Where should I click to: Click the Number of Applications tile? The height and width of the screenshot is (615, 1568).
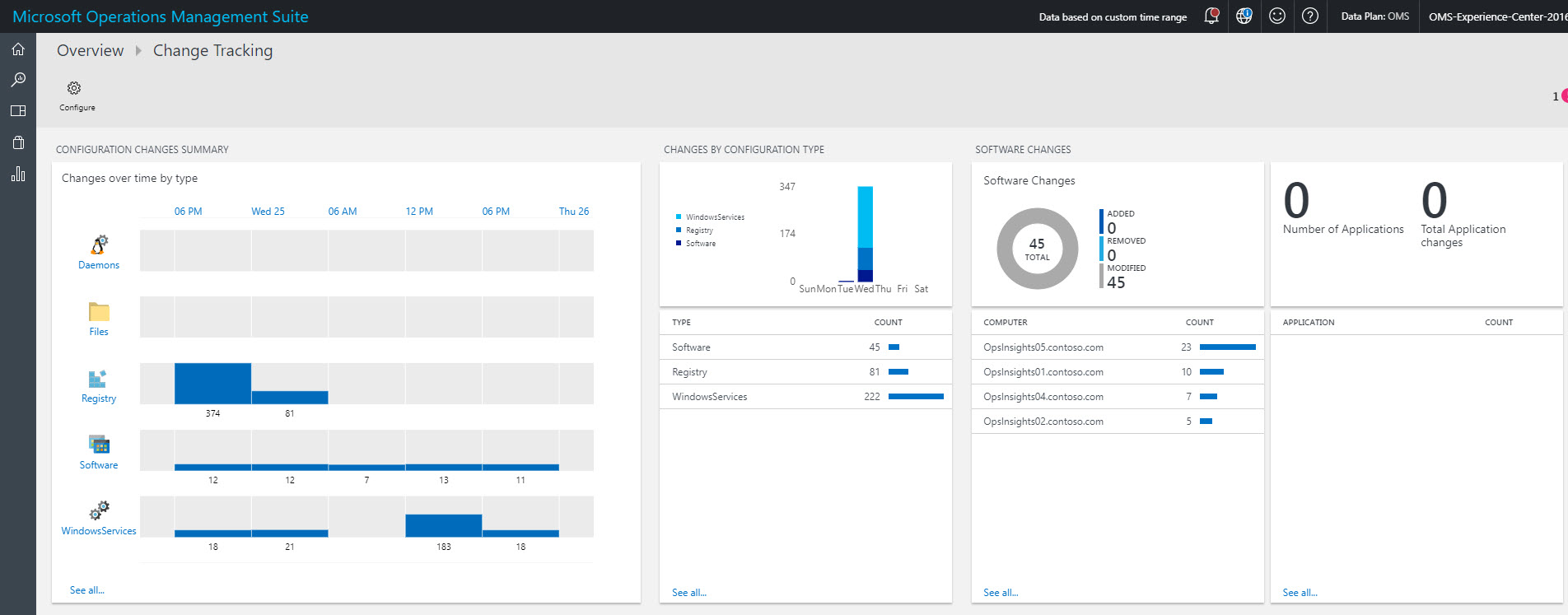coord(1343,209)
